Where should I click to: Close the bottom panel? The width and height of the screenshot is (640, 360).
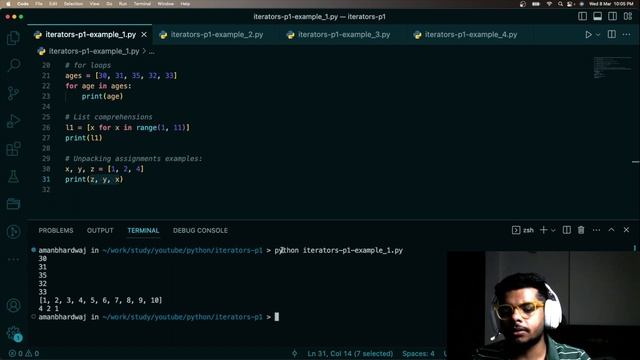[627, 230]
